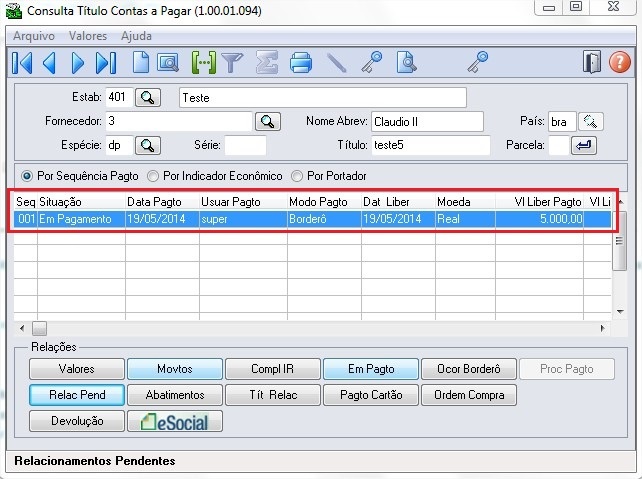642x479 pixels.
Task: Click the green brackets toolbar icon
Action: tap(204, 63)
